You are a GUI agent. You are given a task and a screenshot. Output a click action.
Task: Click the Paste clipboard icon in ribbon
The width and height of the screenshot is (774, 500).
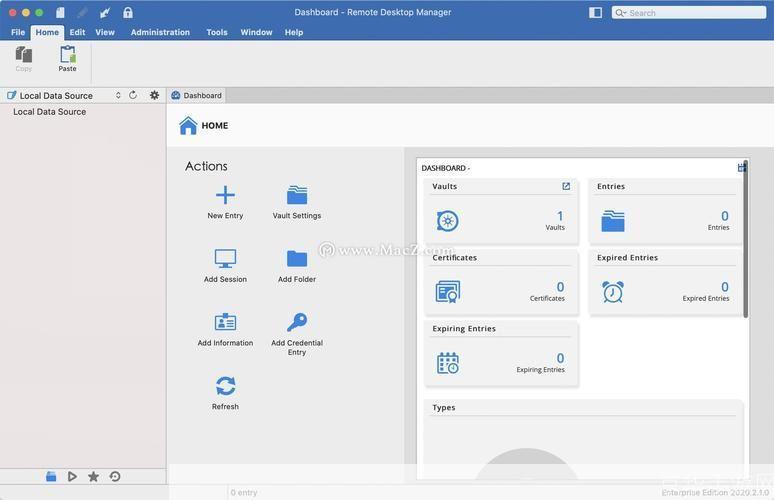pos(68,54)
